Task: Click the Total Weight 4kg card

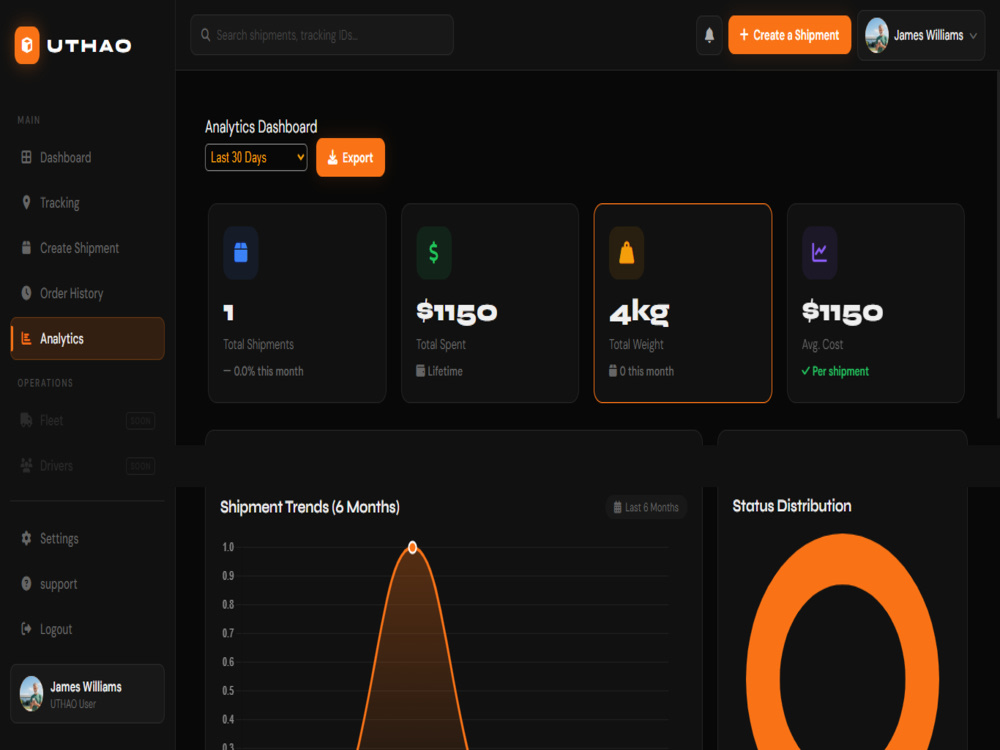Action: [682, 303]
